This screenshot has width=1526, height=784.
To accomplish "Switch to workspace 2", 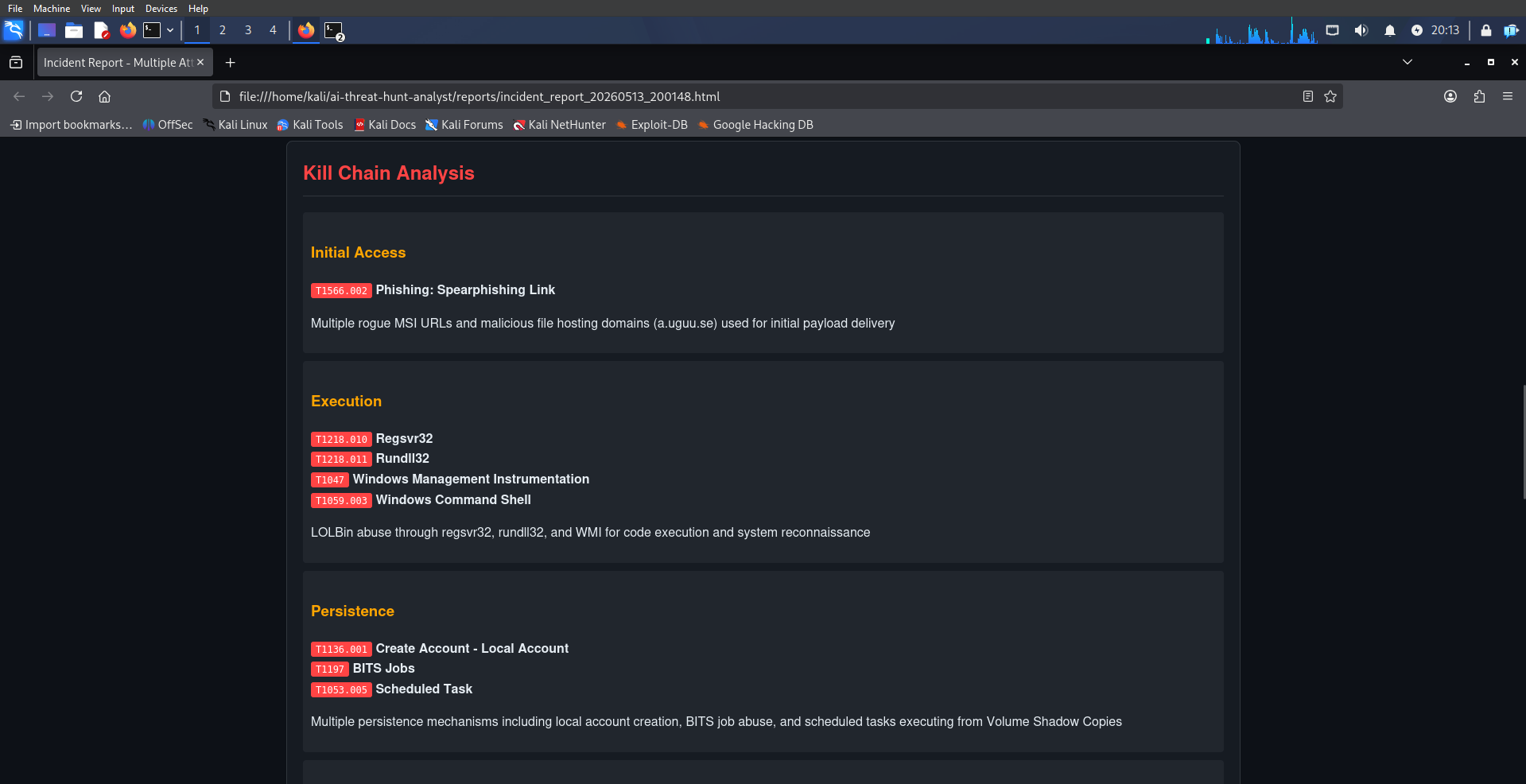I will (x=223, y=30).
